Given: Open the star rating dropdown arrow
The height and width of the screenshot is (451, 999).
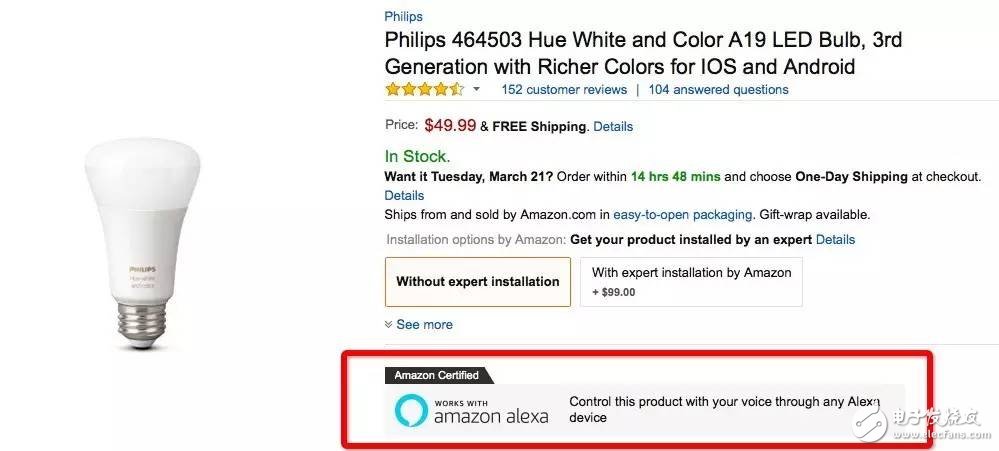Looking at the screenshot, I should pyautogui.click(x=476, y=89).
